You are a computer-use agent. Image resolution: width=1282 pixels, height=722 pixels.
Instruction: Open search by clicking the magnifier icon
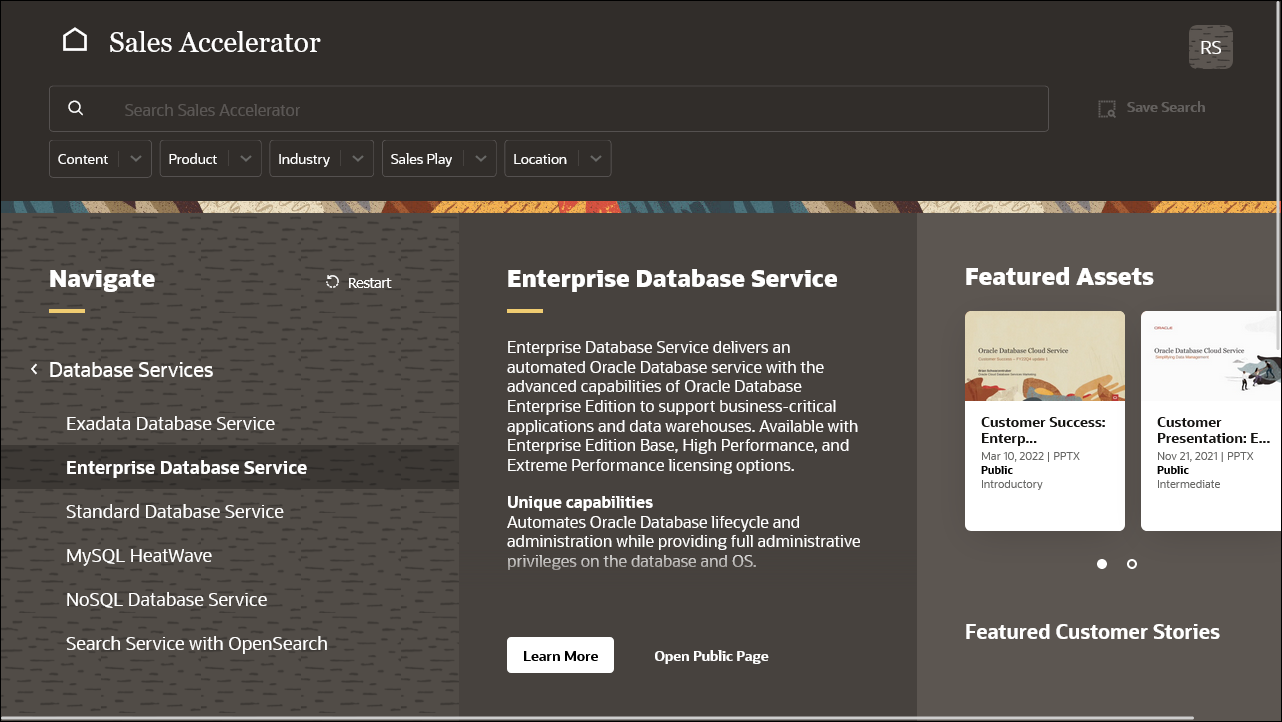point(76,107)
